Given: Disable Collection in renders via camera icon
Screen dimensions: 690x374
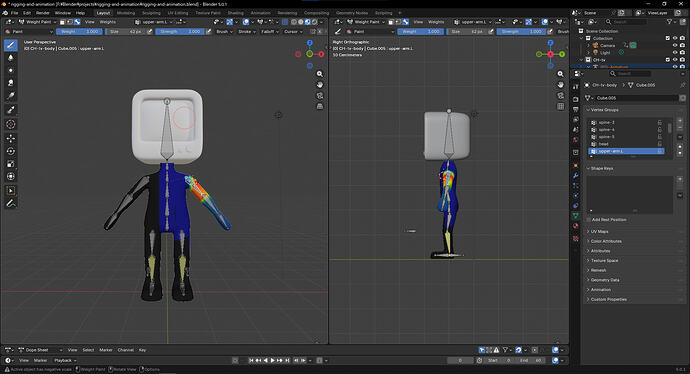Looking at the screenshot, I should [682, 38].
